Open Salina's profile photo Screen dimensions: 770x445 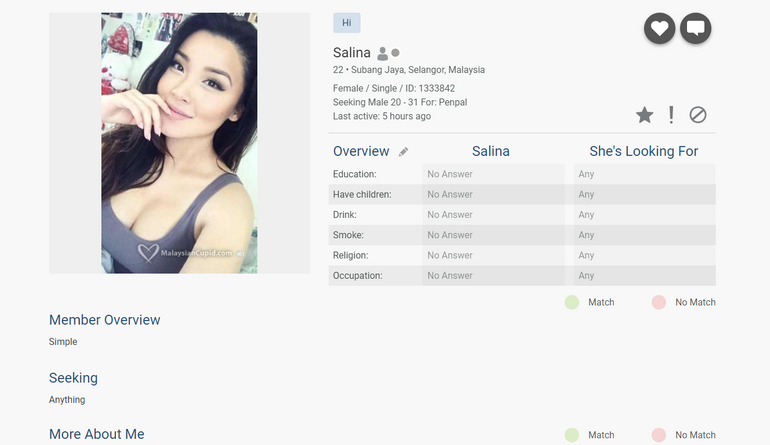[179, 143]
